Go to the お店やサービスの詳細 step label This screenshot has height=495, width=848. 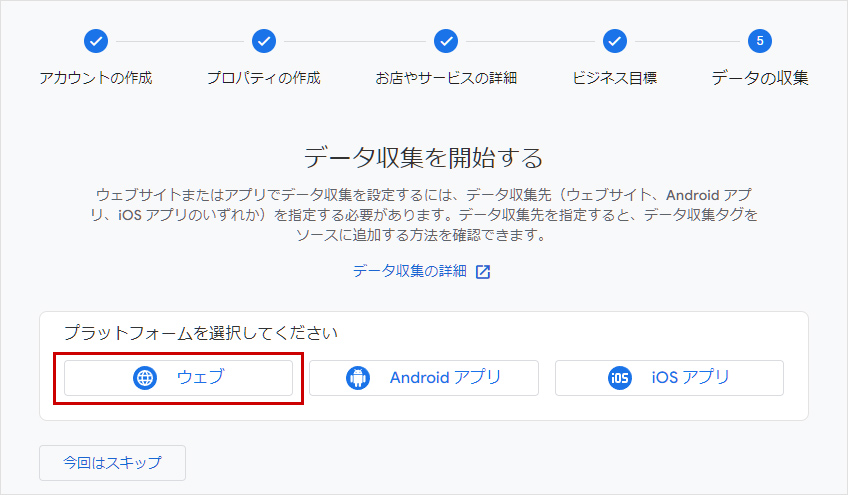446,78
